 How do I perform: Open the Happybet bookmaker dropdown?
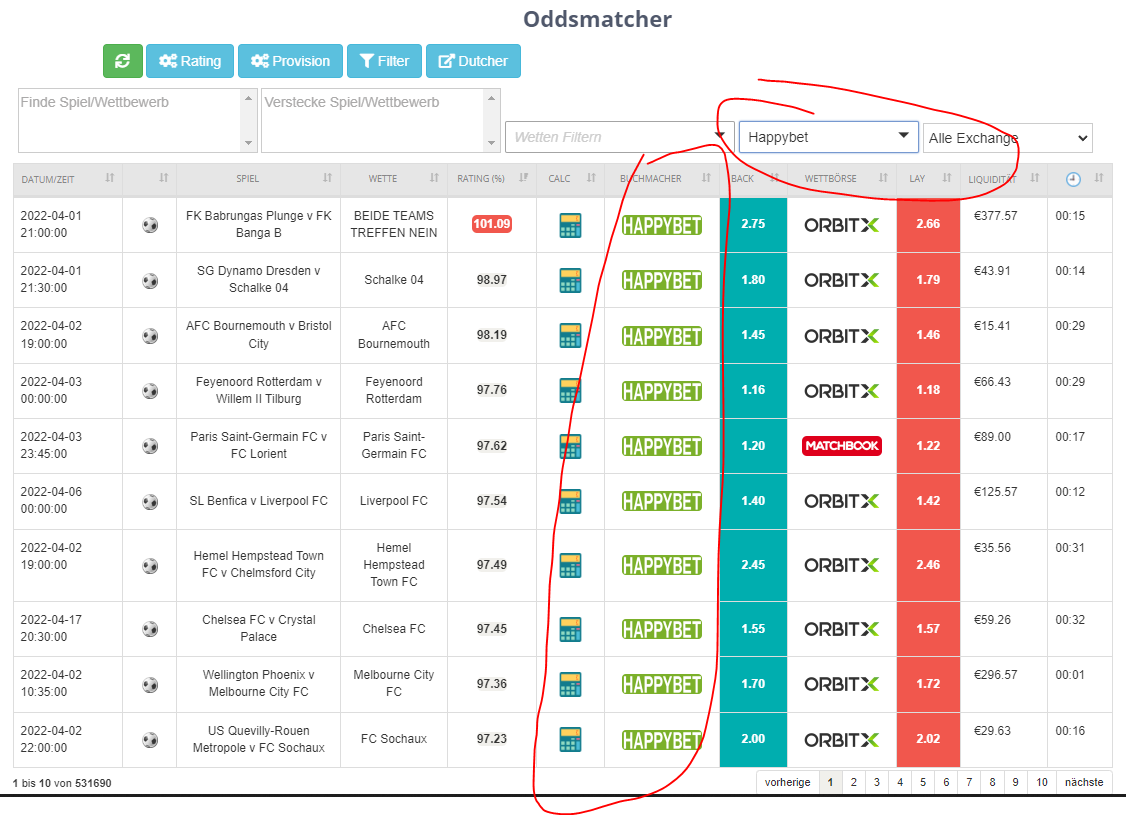click(829, 137)
